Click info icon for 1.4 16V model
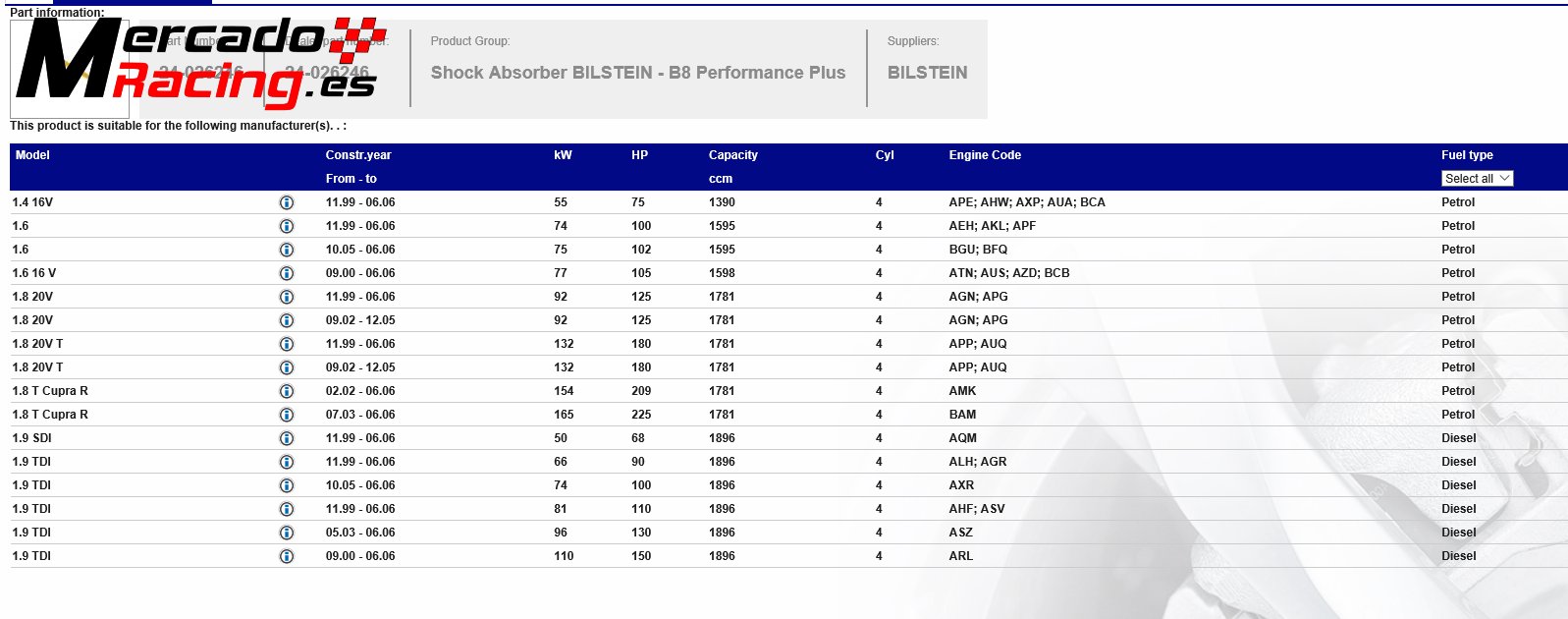Viewport: 1568px width, 619px height. [287, 202]
